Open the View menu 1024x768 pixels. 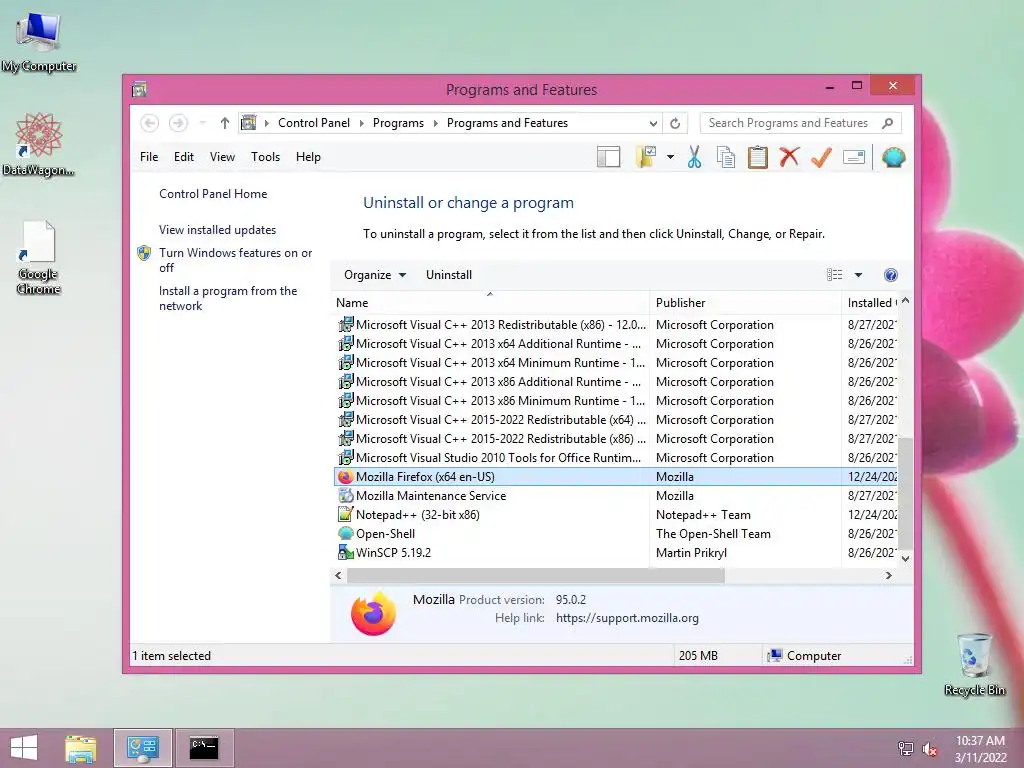[x=222, y=157]
